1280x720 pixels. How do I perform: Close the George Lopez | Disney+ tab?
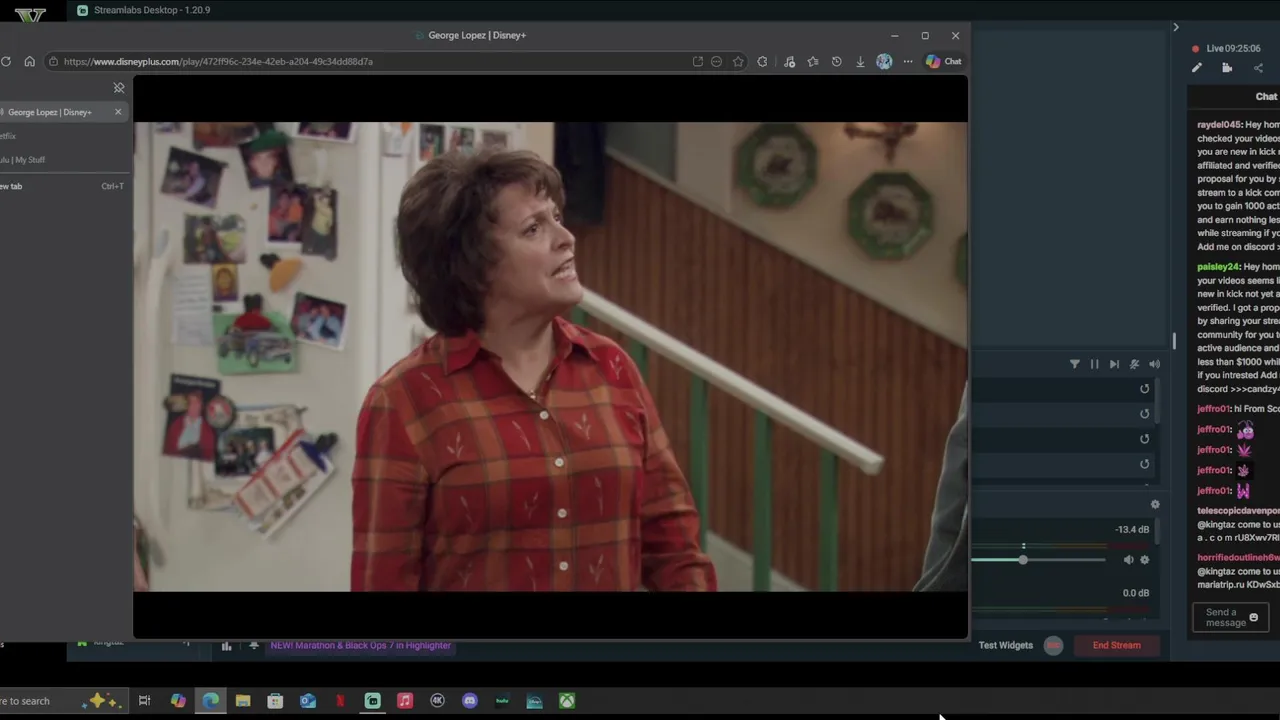point(118,112)
